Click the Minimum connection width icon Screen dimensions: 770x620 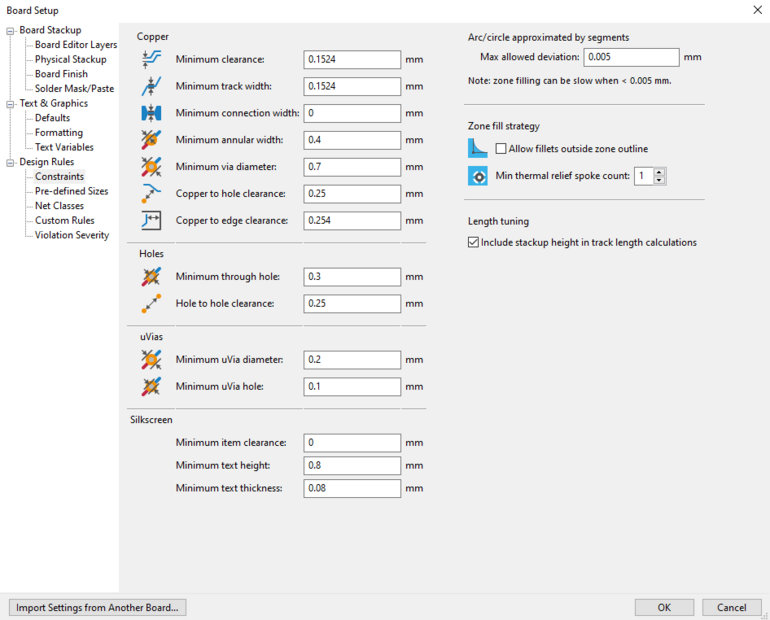click(151, 113)
